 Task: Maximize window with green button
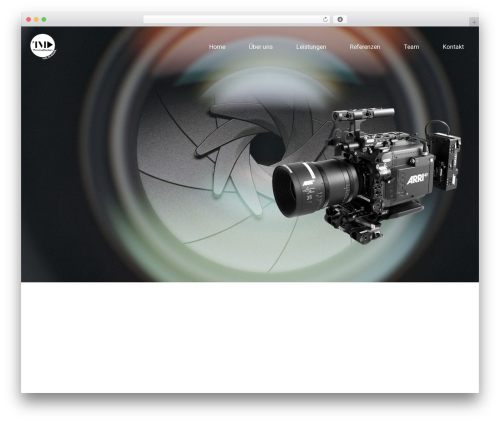pyautogui.click(x=44, y=20)
